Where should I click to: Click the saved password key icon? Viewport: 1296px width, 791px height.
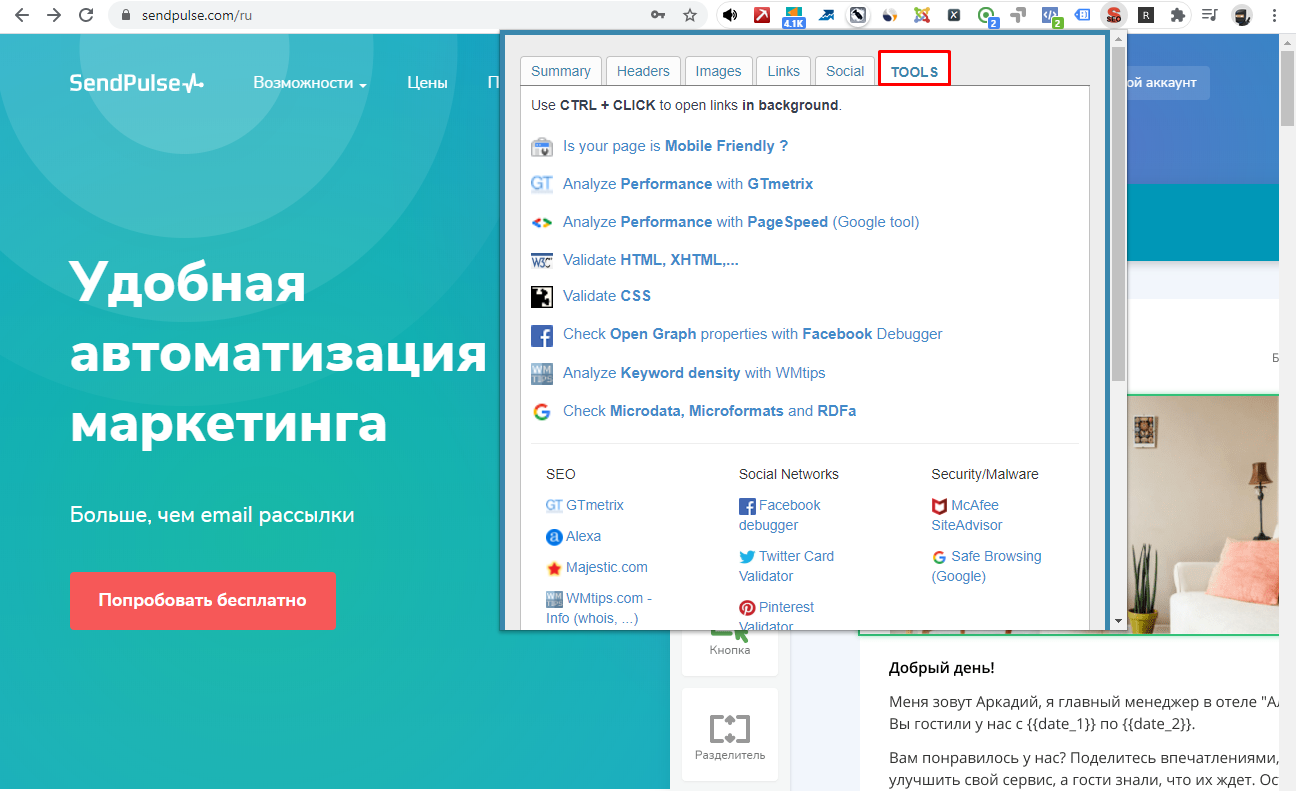tap(658, 15)
